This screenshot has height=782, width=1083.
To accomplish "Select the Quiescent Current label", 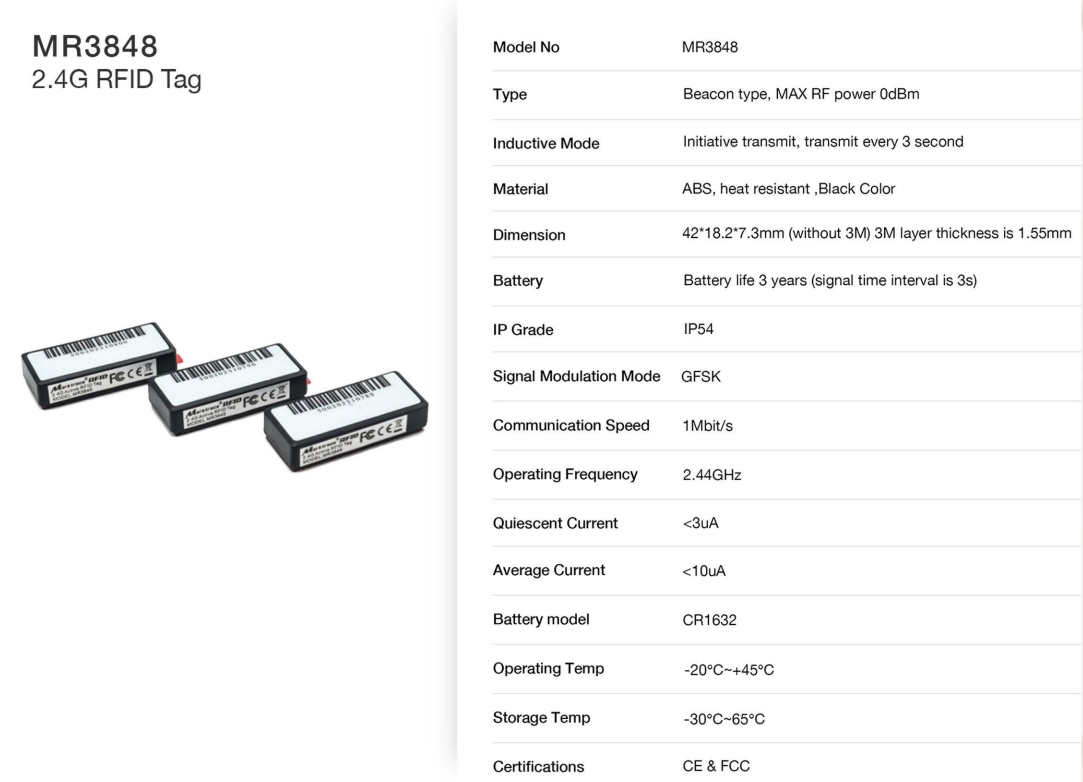I will click(555, 523).
